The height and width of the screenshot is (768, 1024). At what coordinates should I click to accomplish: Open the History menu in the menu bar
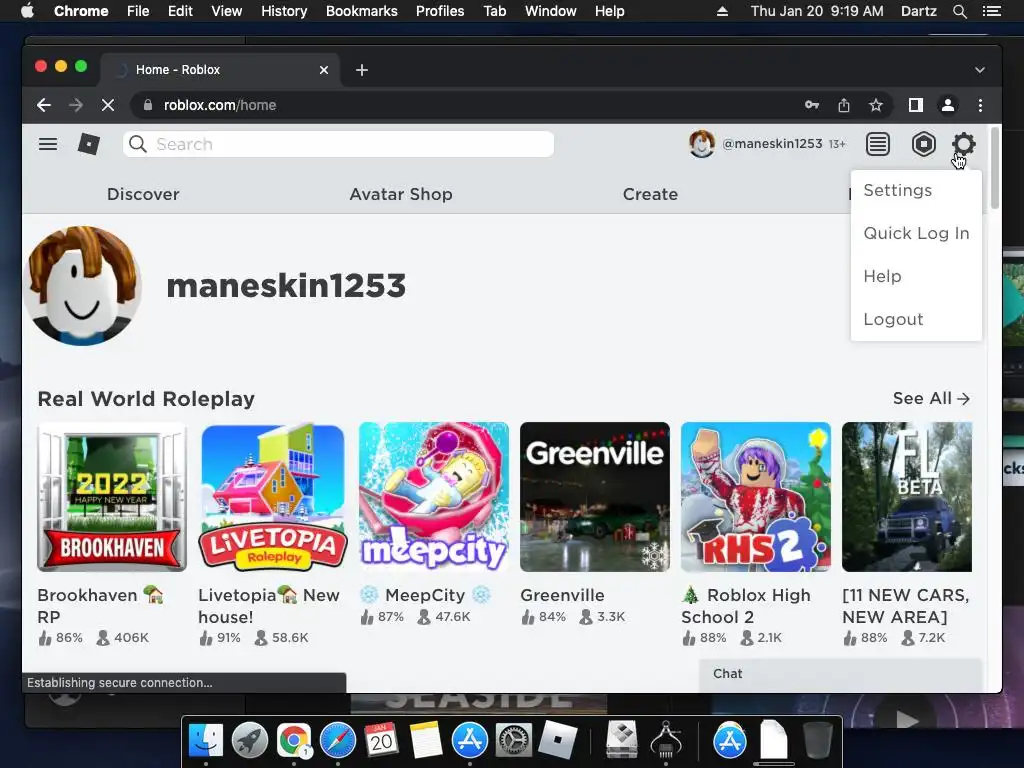(x=284, y=11)
